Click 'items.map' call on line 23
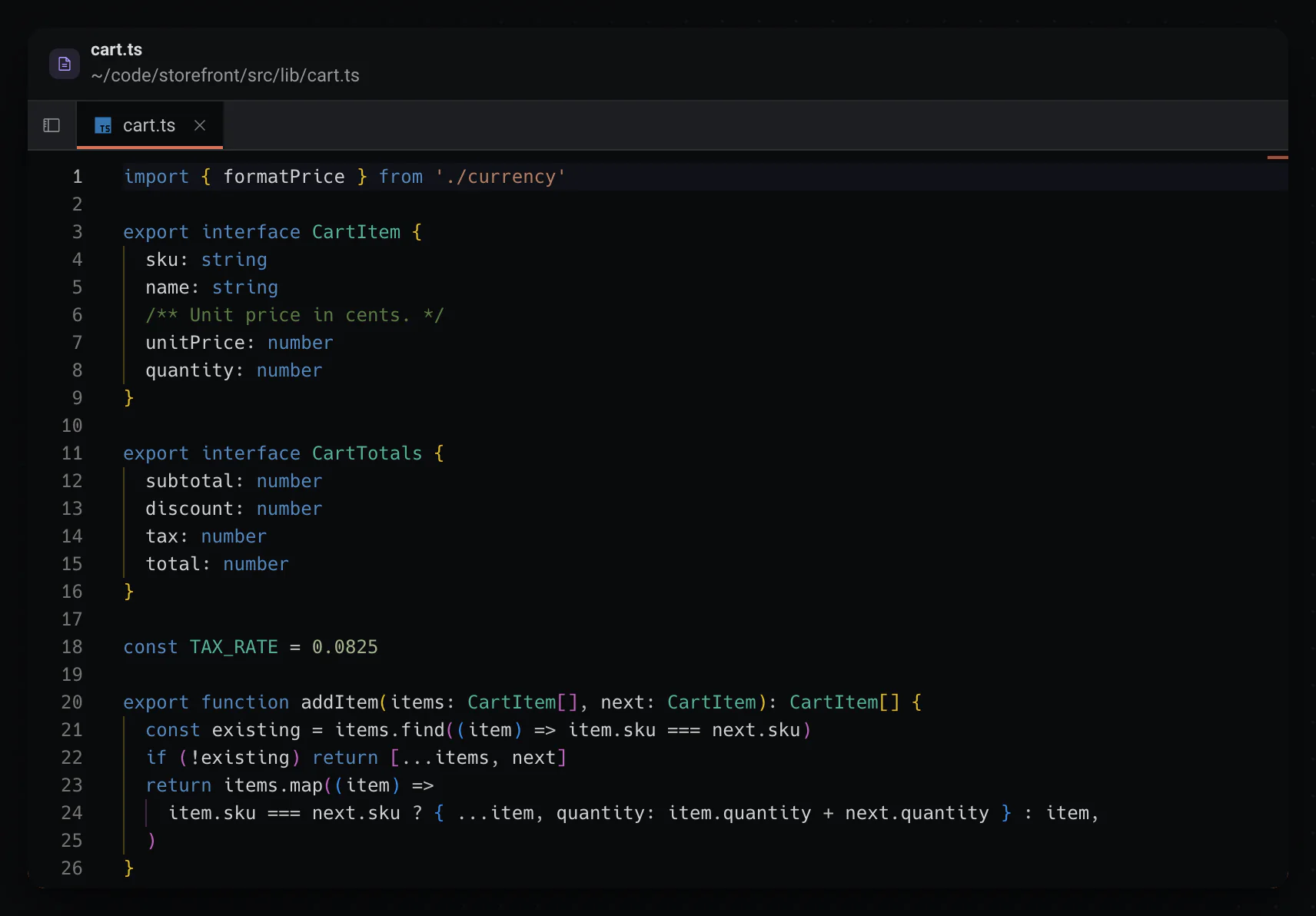The height and width of the screenshot is (916, 1316). (273, 785)
